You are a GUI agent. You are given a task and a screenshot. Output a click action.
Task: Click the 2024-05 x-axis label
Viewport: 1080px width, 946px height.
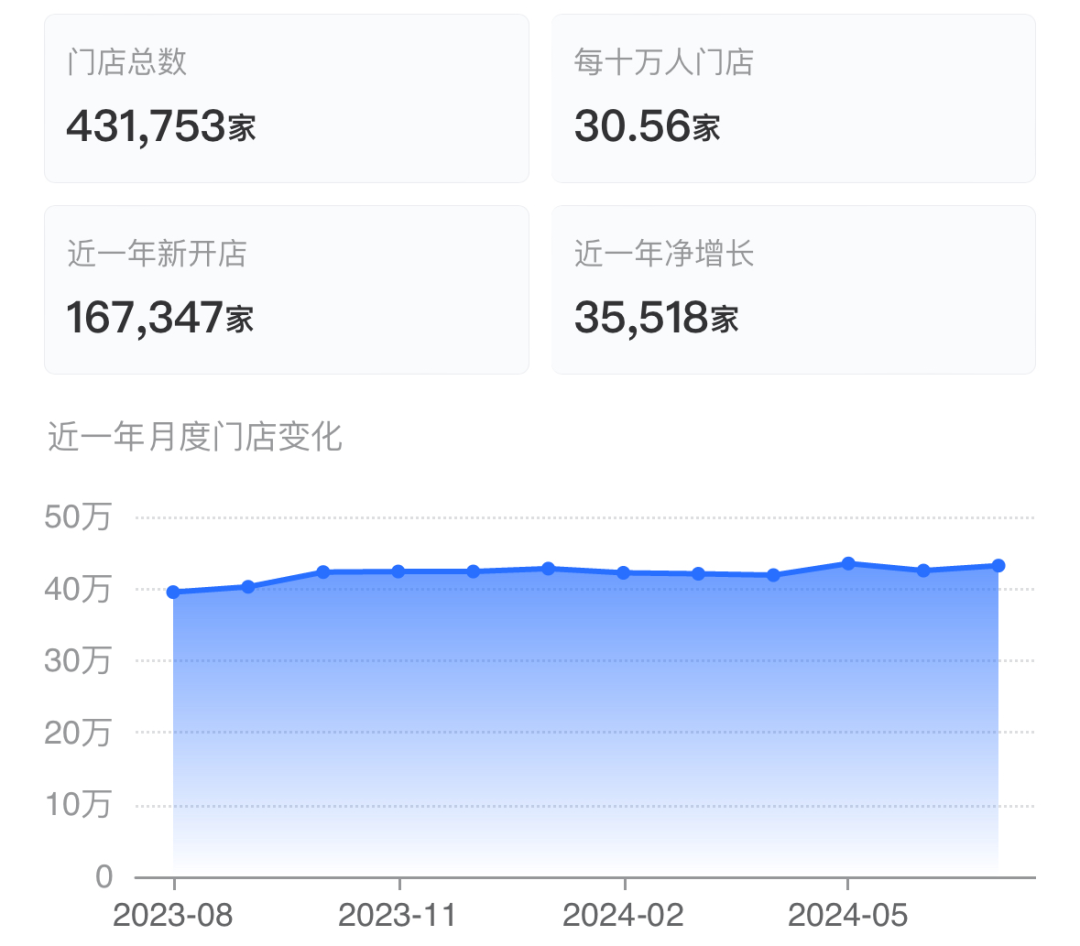pyautogui.click(x=847, y=914)
